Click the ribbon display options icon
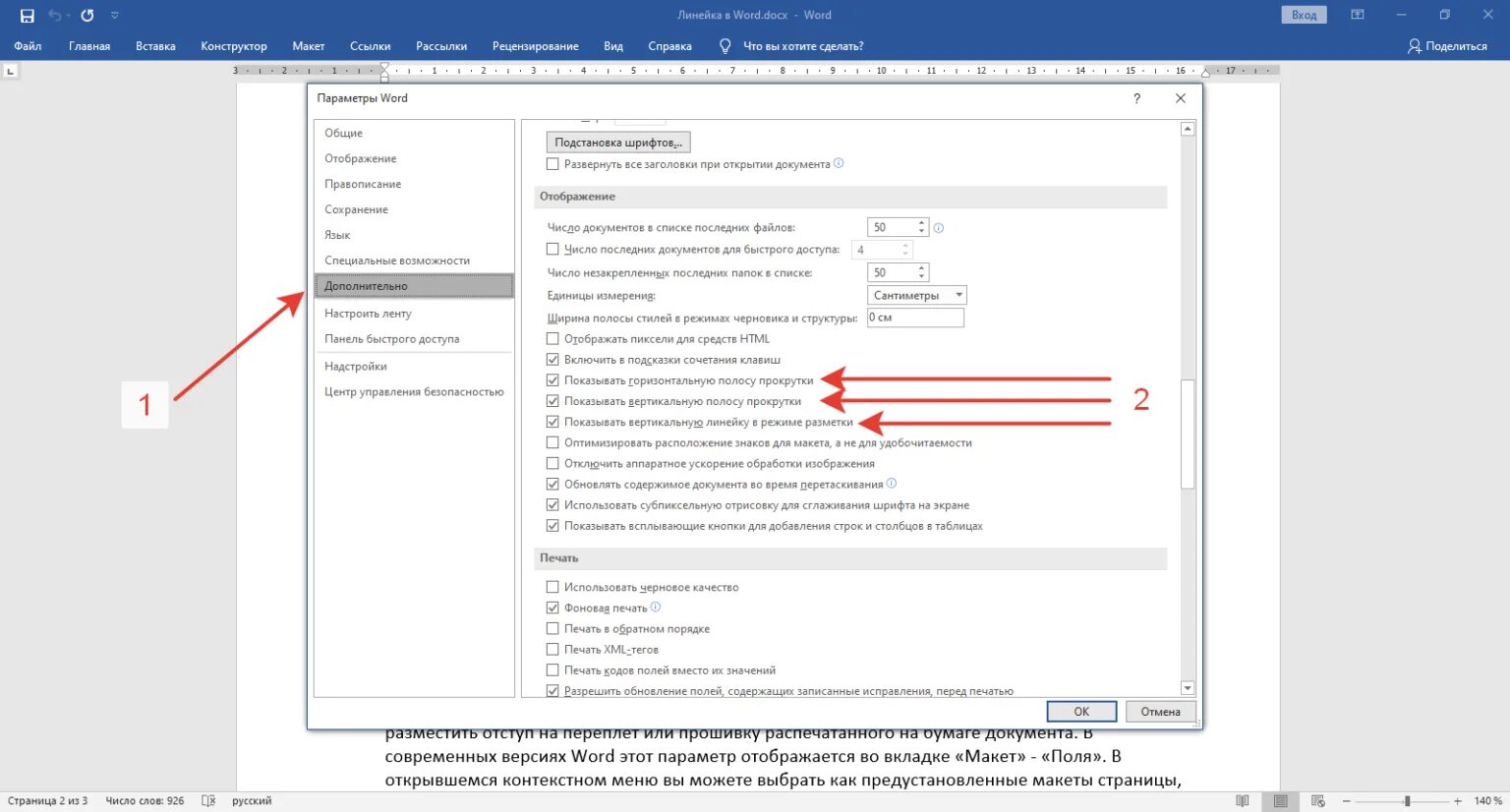 pyautogui.click(x=1358, y=15)
